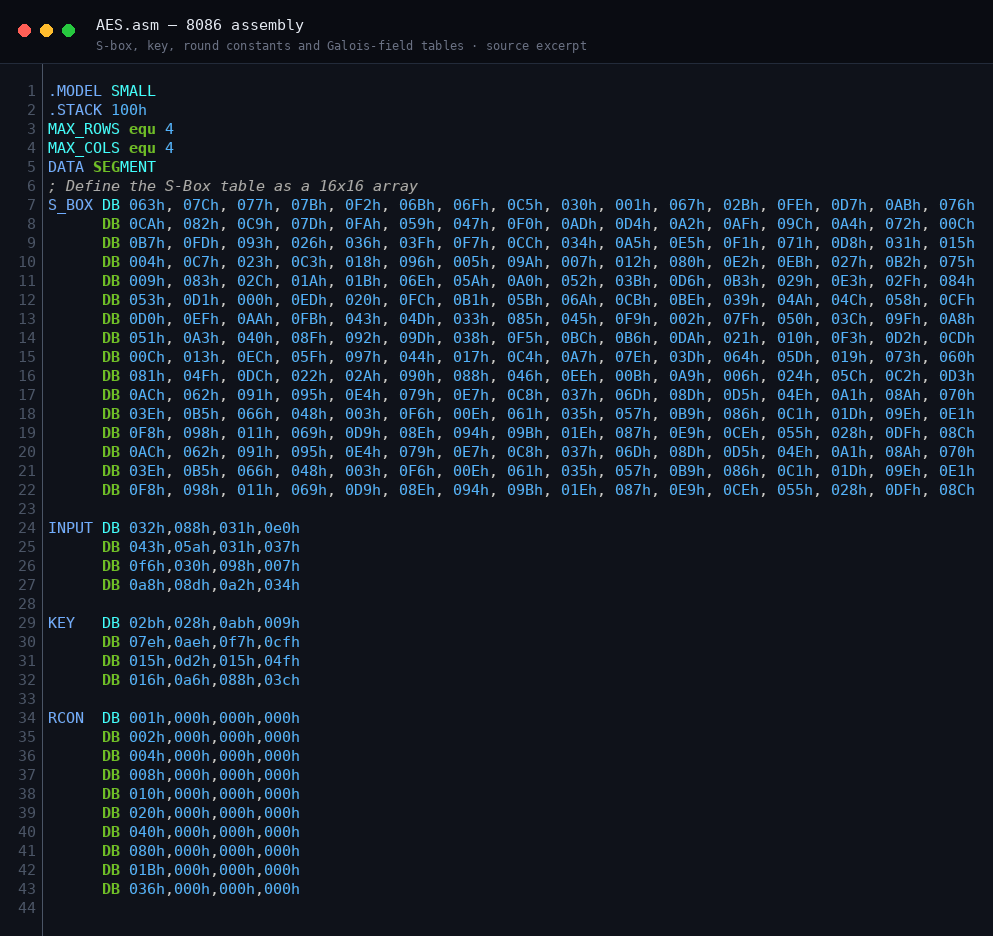Click line number 44 in gutter
Viewport: 993px width, 936px height.
coord(27,908)
